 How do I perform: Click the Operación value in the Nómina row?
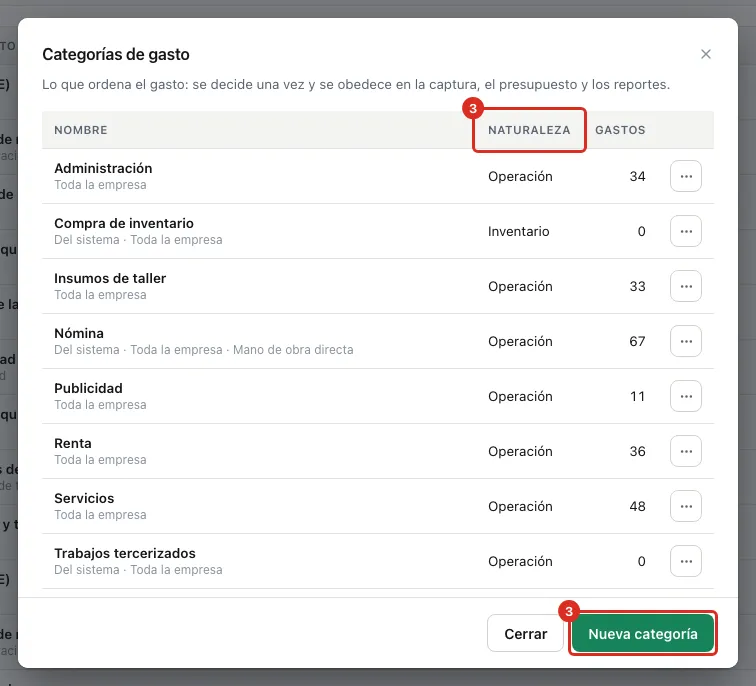pos(520,341)
